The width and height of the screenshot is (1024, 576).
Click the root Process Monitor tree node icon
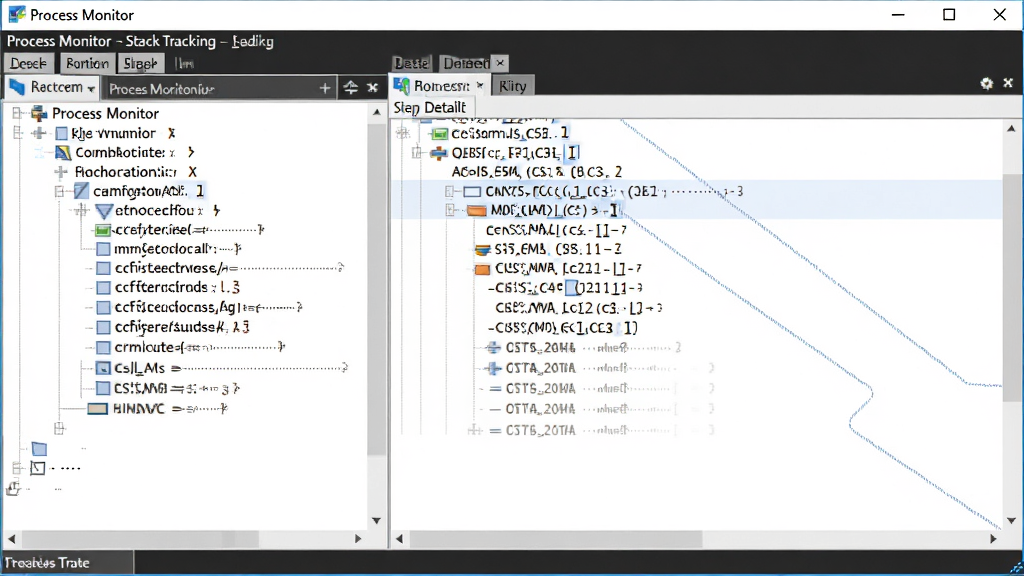(39, 114)
